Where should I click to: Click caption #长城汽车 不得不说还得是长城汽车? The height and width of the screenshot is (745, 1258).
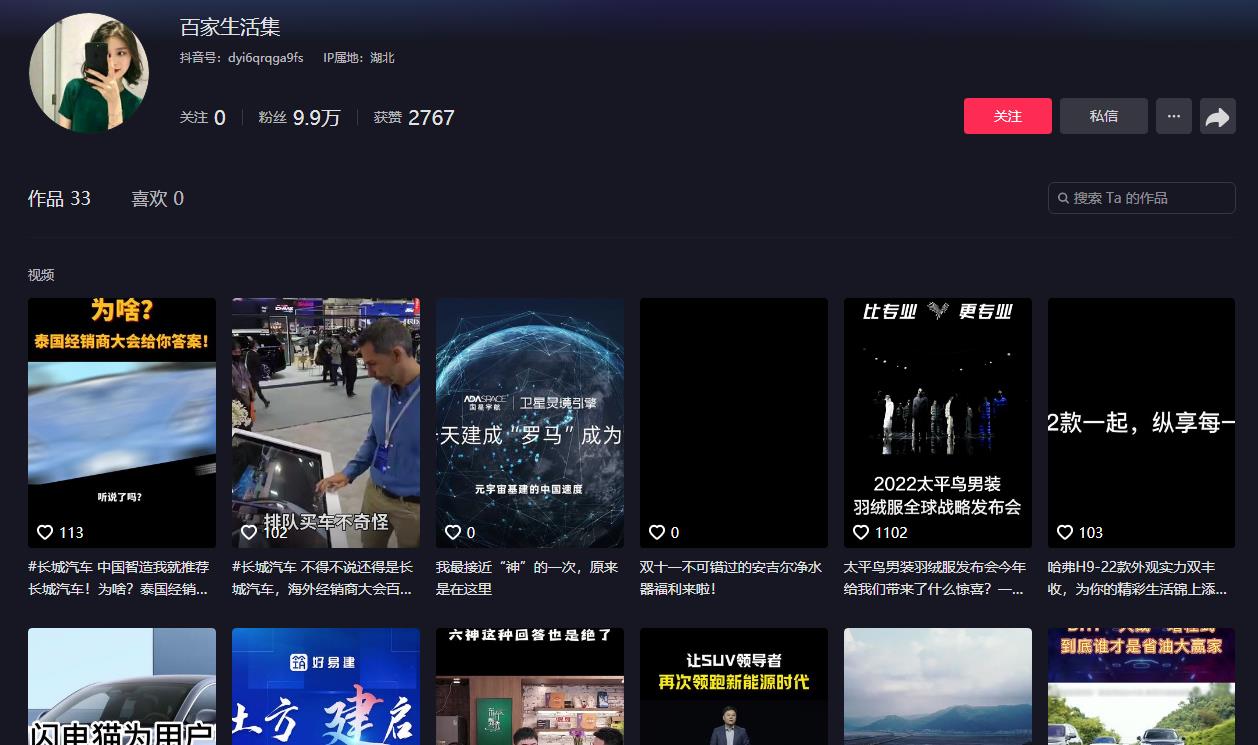[322, 578]
